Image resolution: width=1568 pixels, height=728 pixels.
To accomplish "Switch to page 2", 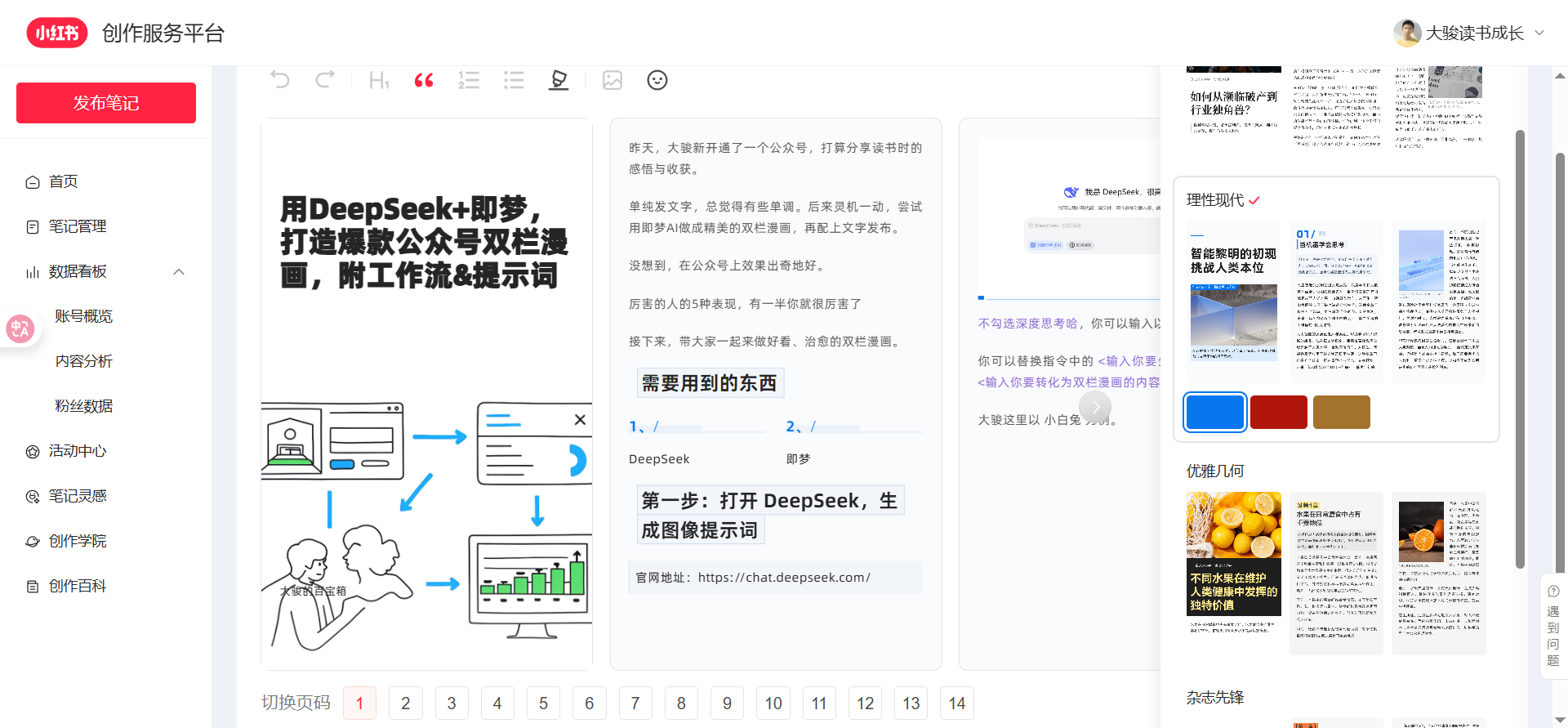I will click(x=405, y=703).
